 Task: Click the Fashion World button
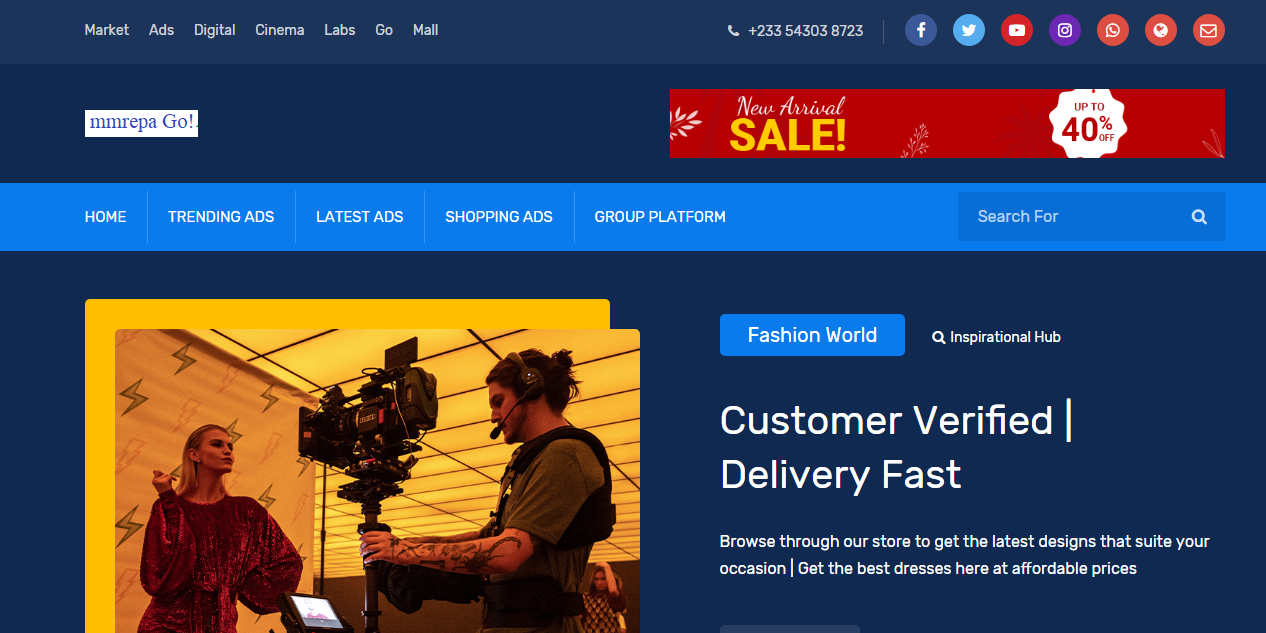pyautogui.click(x=812, y=335)
